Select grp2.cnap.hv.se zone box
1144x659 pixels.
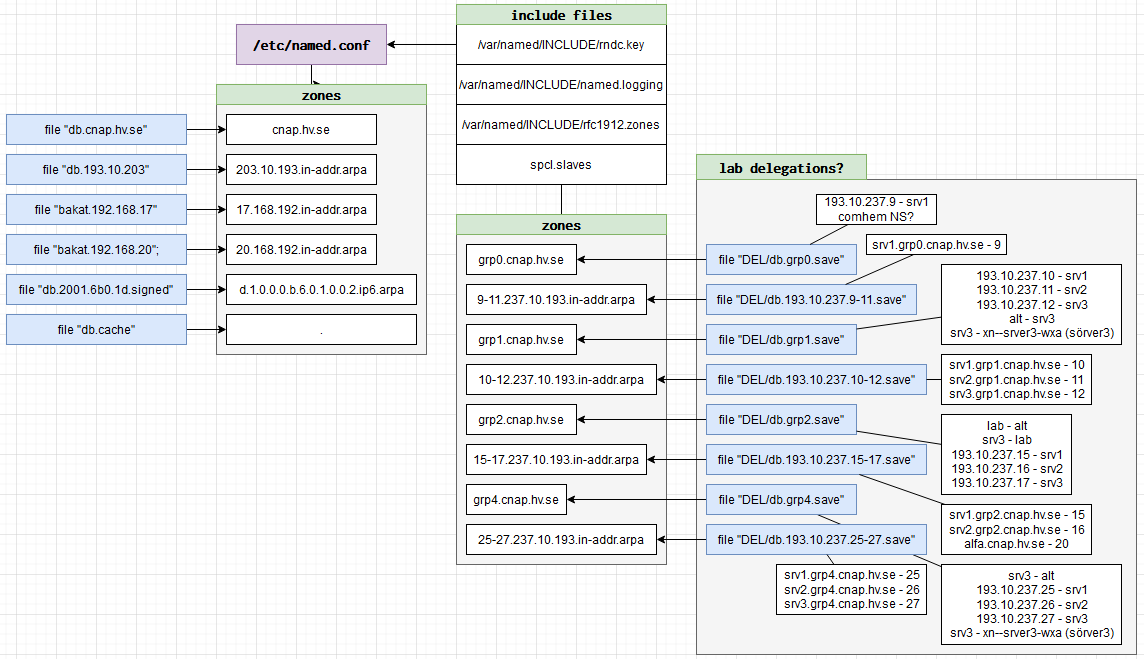coord(521,420)
